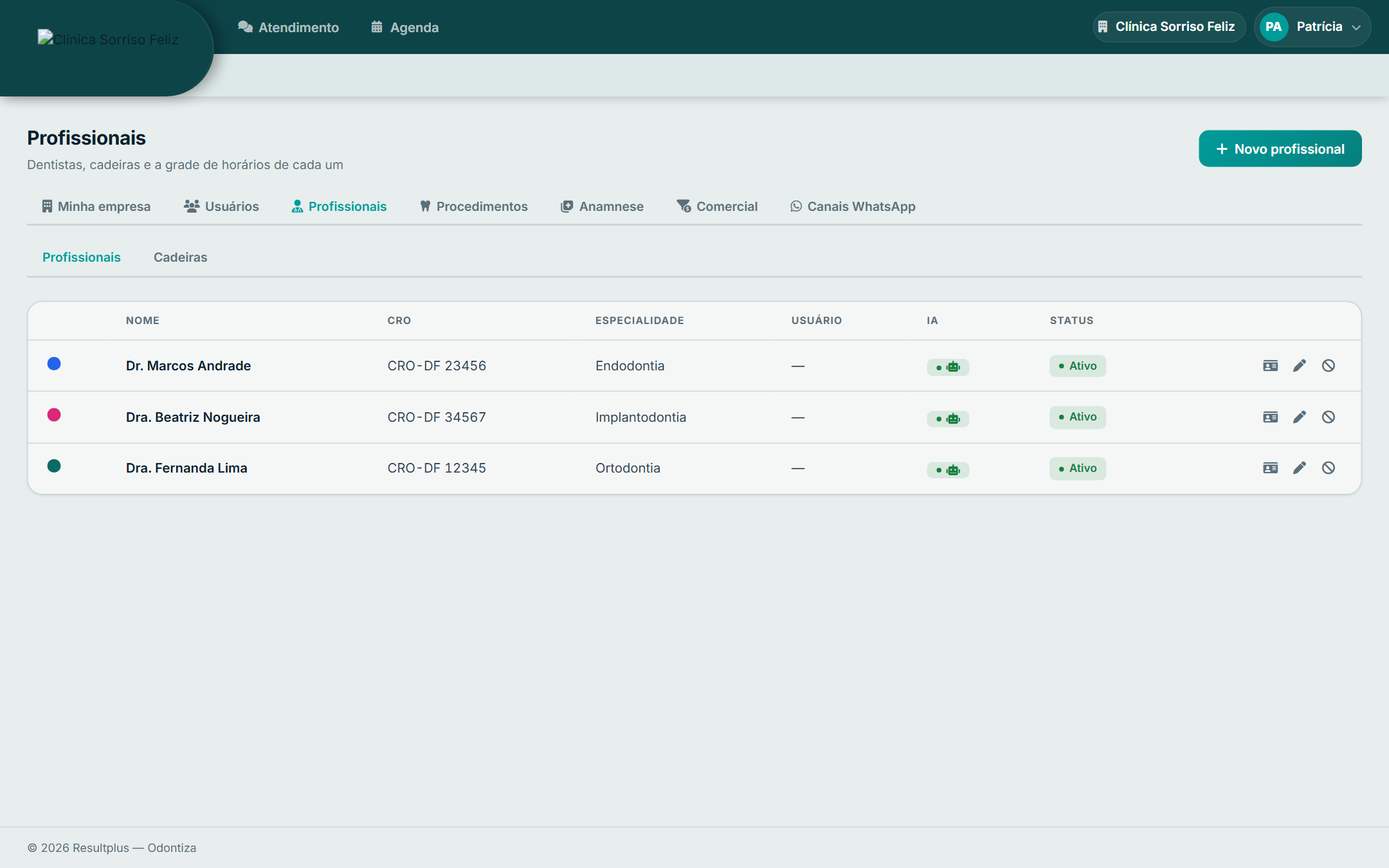Select the Profissionais settings tab with doctor icon
This screenshot has width=1389, height=868.
pos(339,206)
